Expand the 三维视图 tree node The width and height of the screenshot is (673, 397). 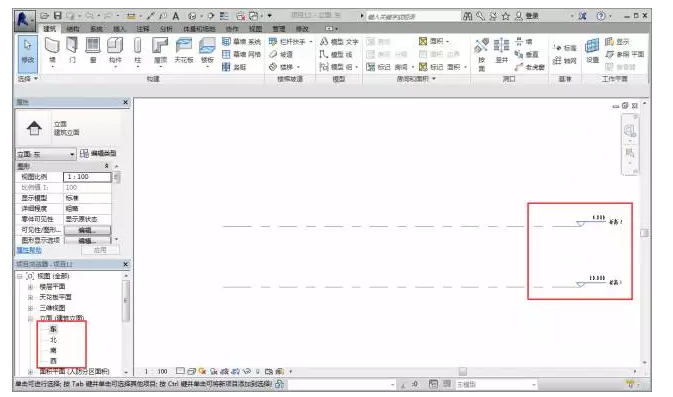point(30,308)
